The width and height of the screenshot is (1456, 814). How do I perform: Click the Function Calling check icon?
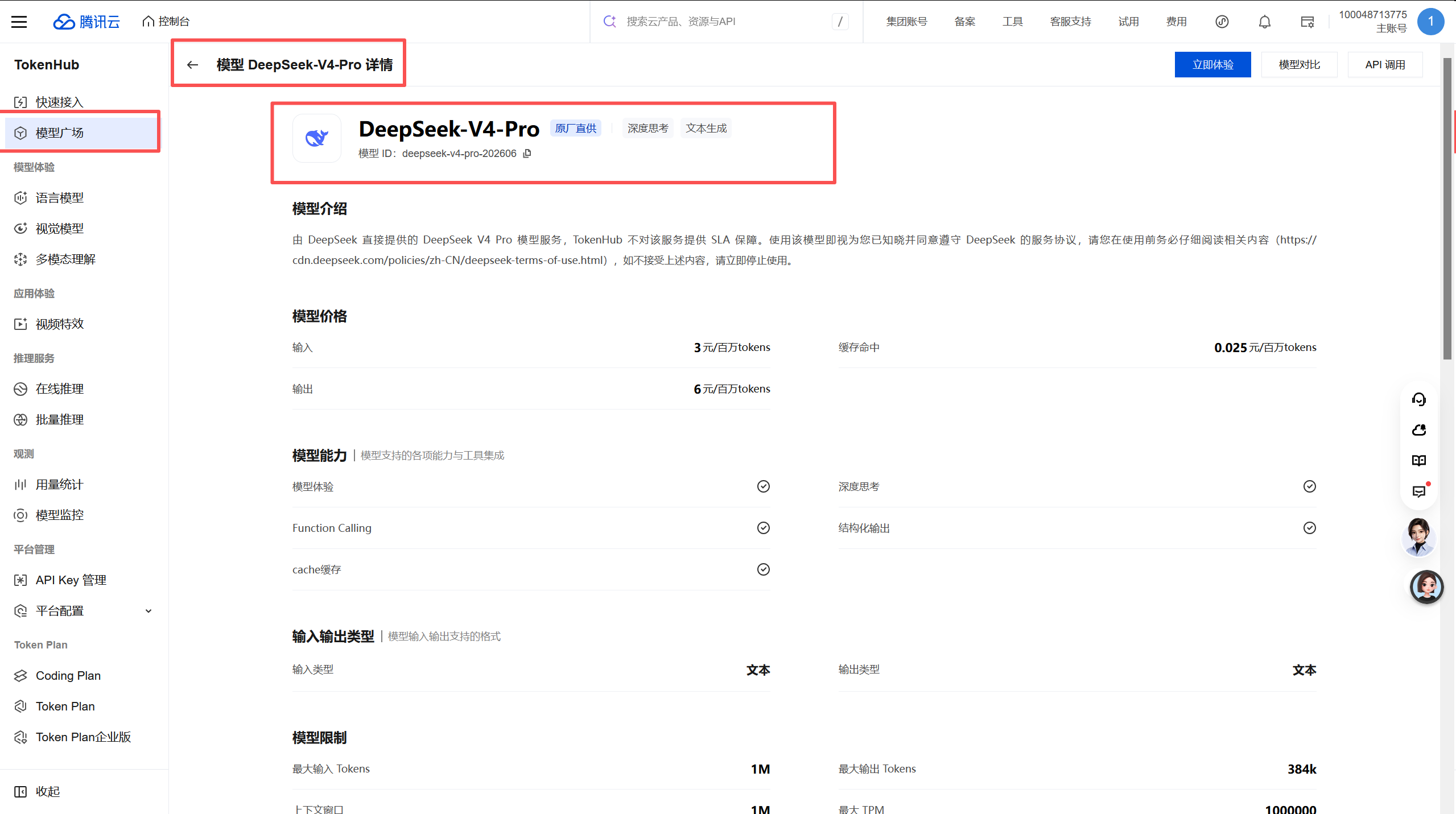[764, 528]
